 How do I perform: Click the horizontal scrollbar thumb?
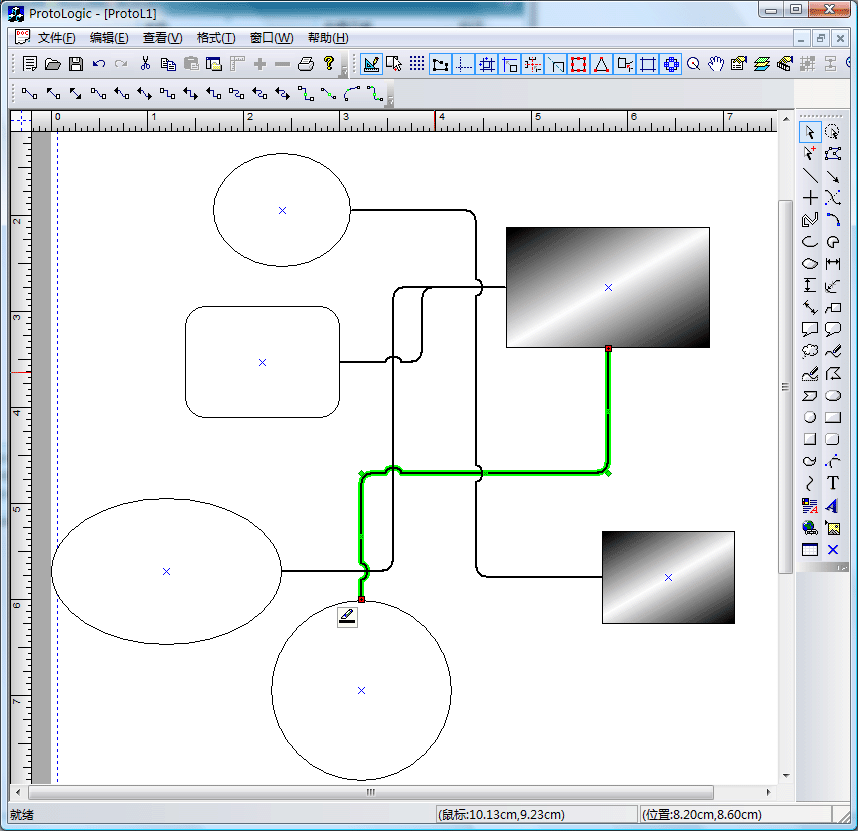[x=370, y=792]
